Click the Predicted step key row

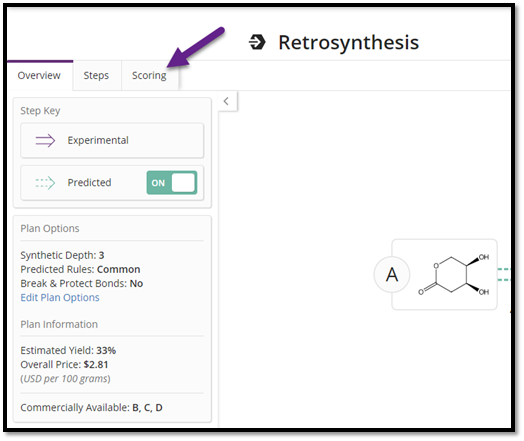(x=112, y=183)
